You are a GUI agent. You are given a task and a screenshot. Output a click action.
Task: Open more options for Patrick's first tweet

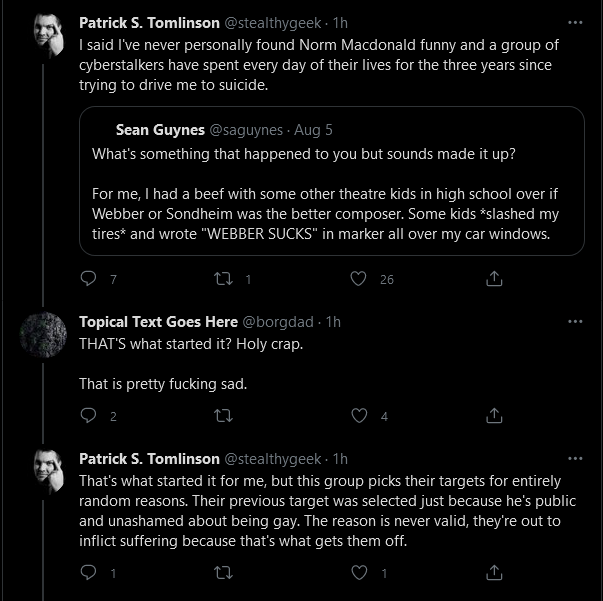(575, 23)
